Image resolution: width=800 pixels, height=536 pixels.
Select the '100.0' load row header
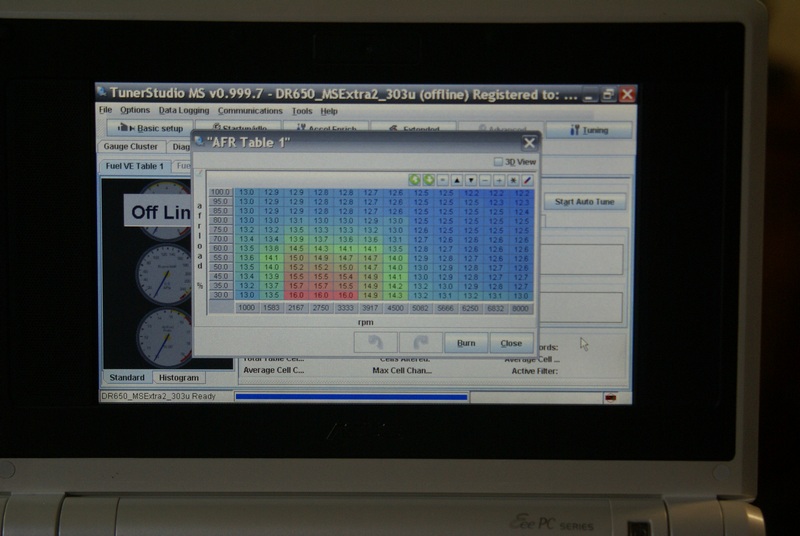tap(220, 192)
